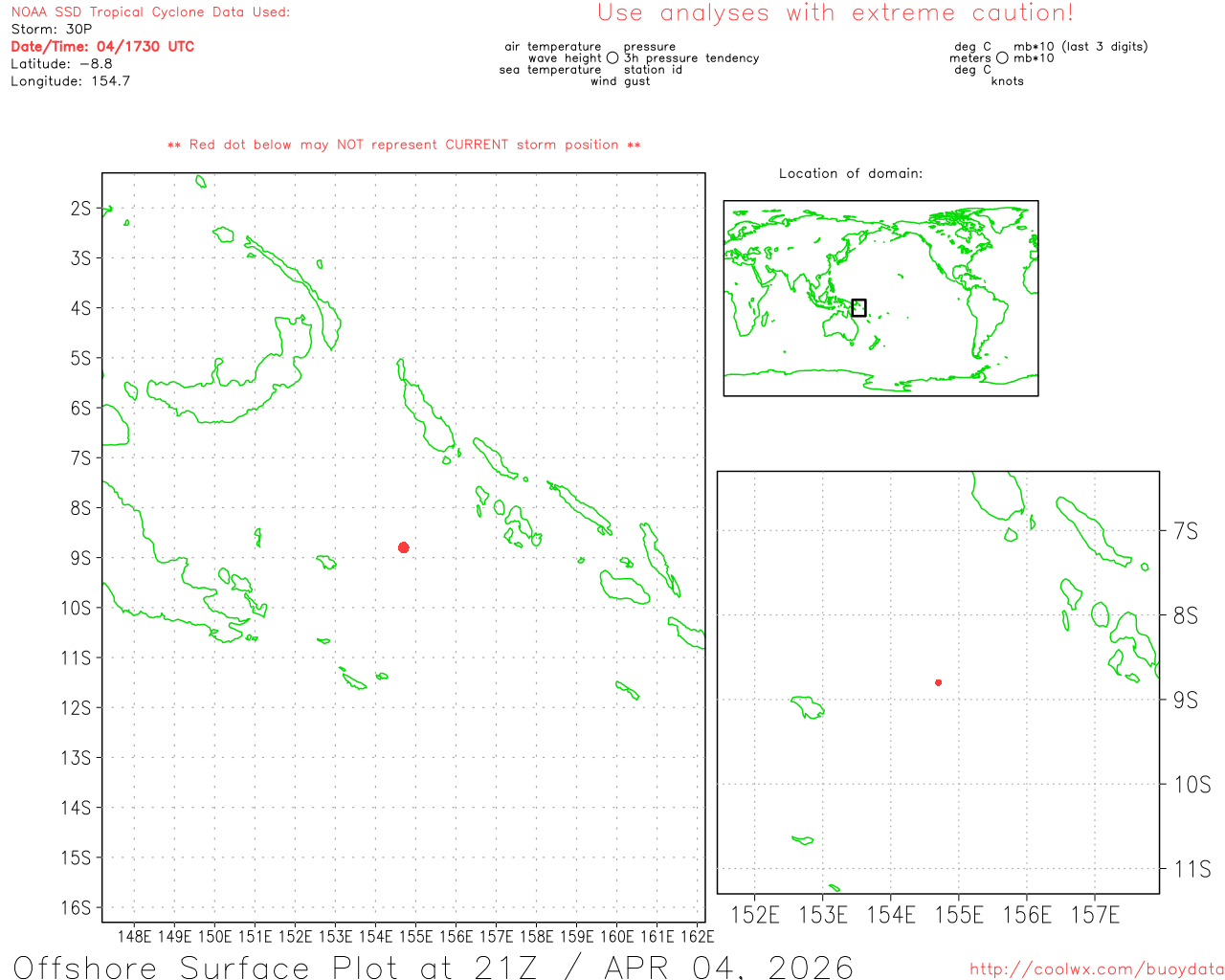The width and height of the screenshot is (1225, 980).
Task: Click the "wind gust" legend label
Action: pyautogui.click(x=619, y=81)
